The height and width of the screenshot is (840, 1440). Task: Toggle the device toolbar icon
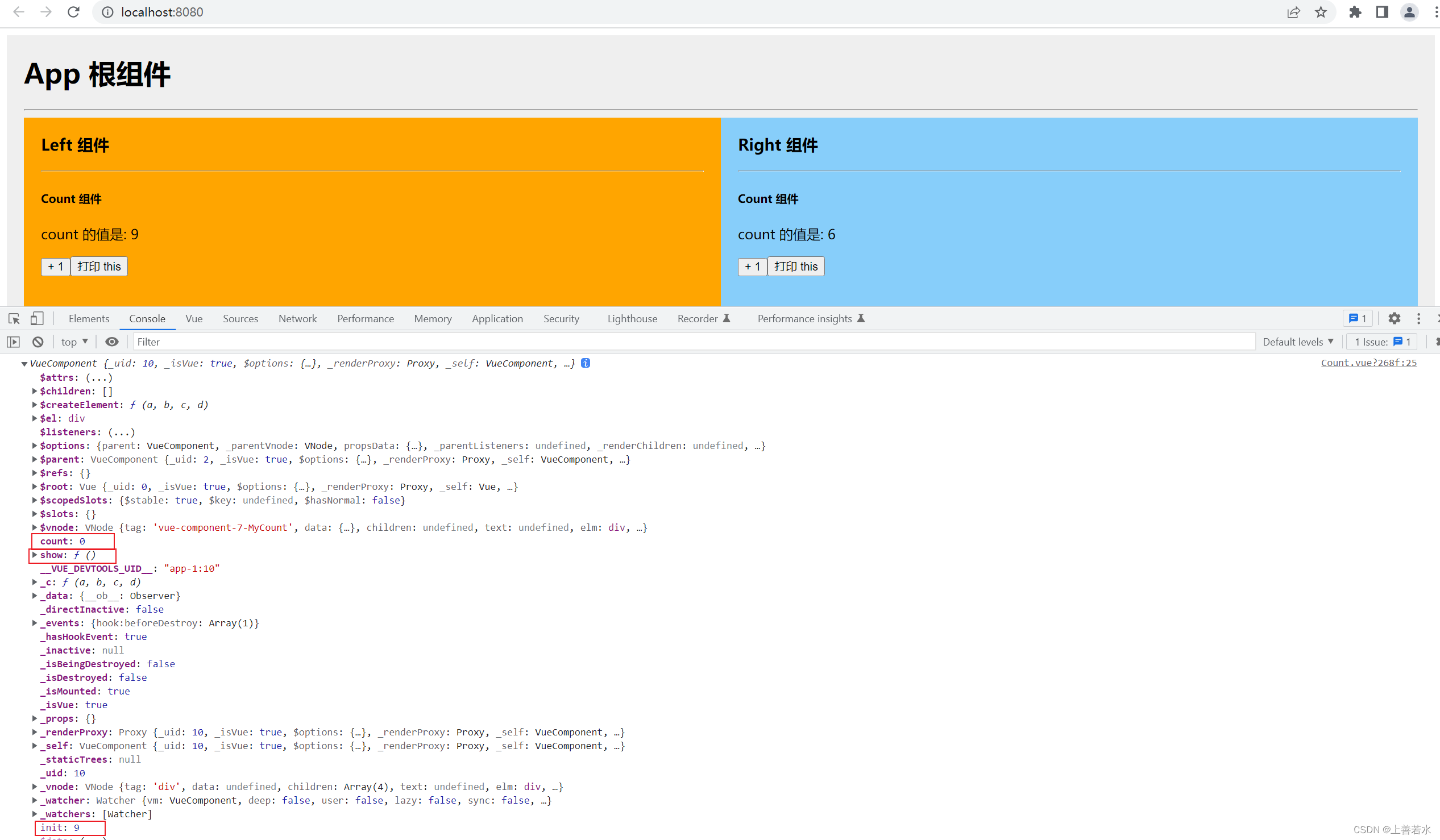pyautogui.click(x=37, y=318)
